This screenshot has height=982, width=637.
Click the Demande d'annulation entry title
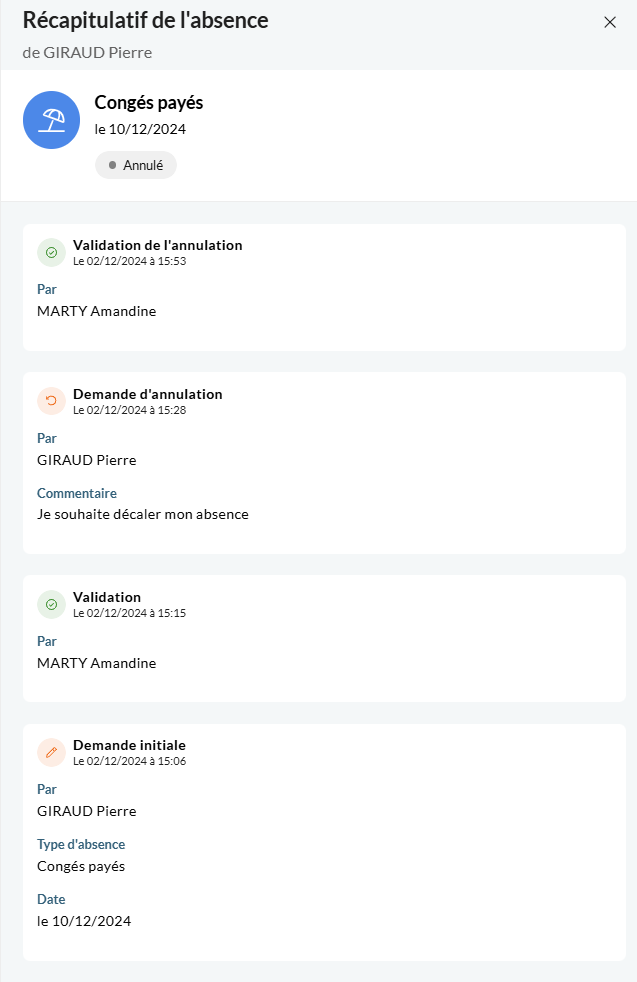(x=148, y=394)
